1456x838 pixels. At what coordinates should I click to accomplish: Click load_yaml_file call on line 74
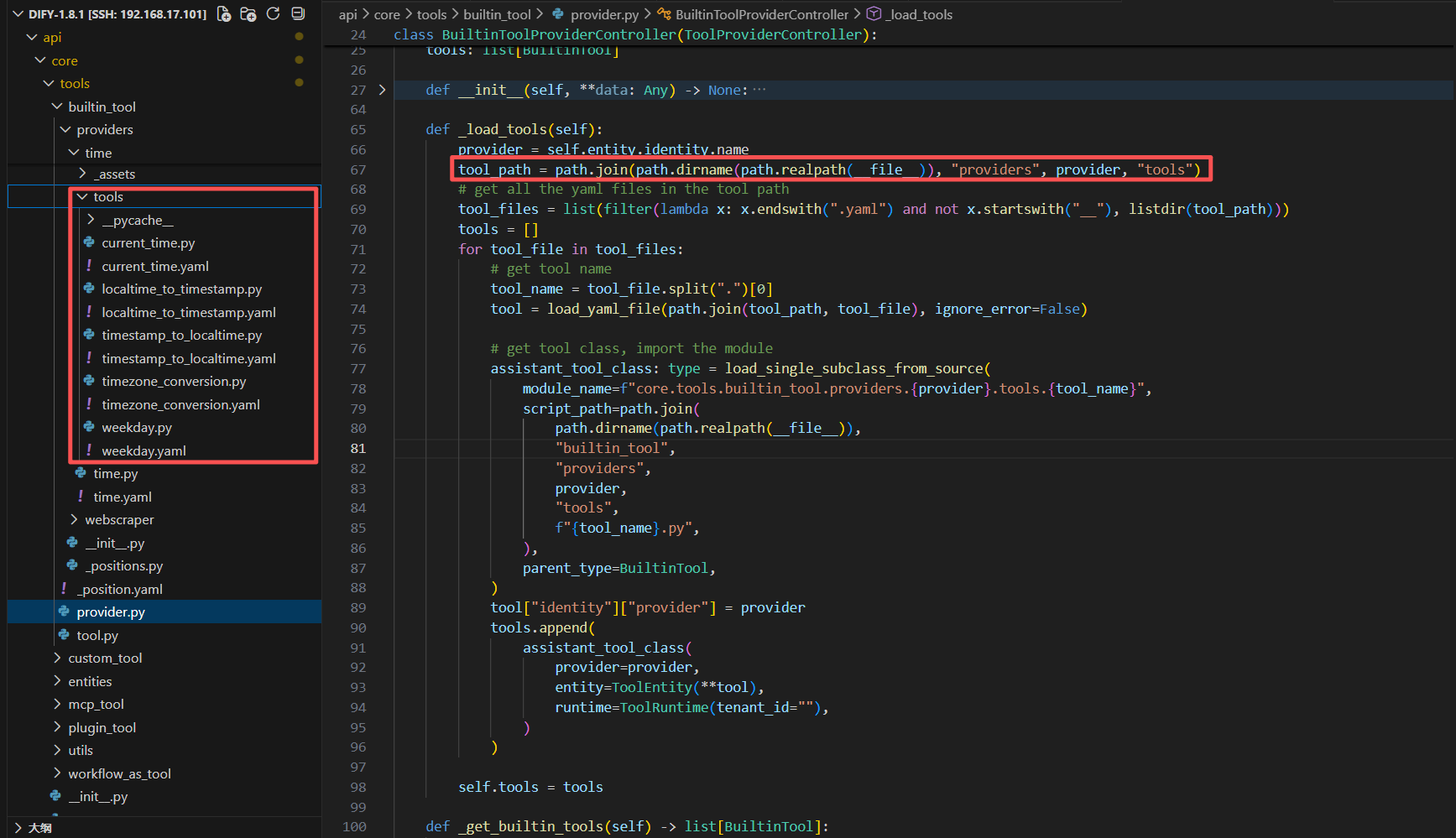pyautogui.click(x=817, y=309)
